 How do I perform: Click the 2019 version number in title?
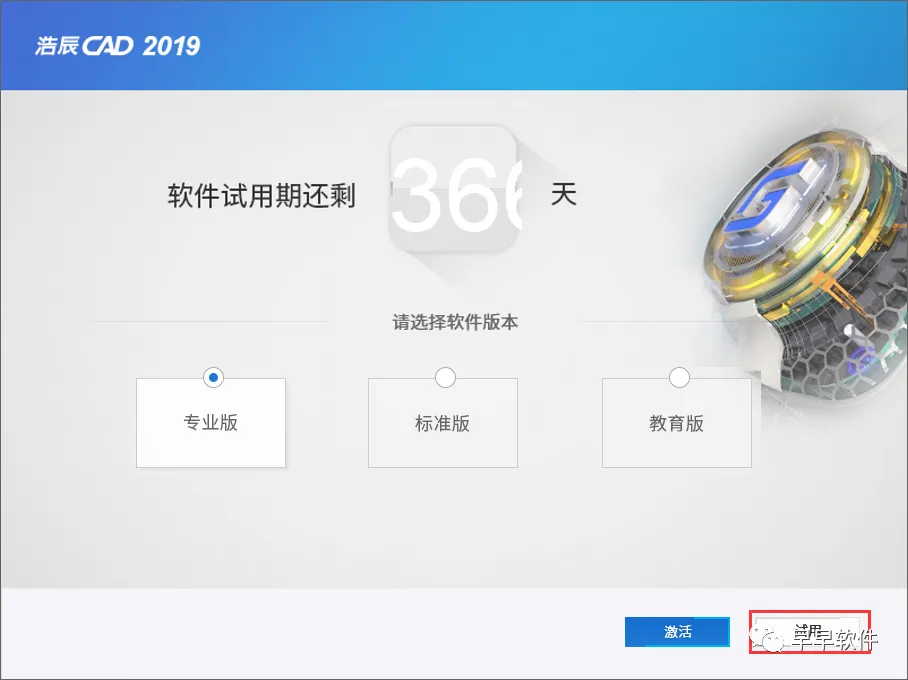pos(171,46)
